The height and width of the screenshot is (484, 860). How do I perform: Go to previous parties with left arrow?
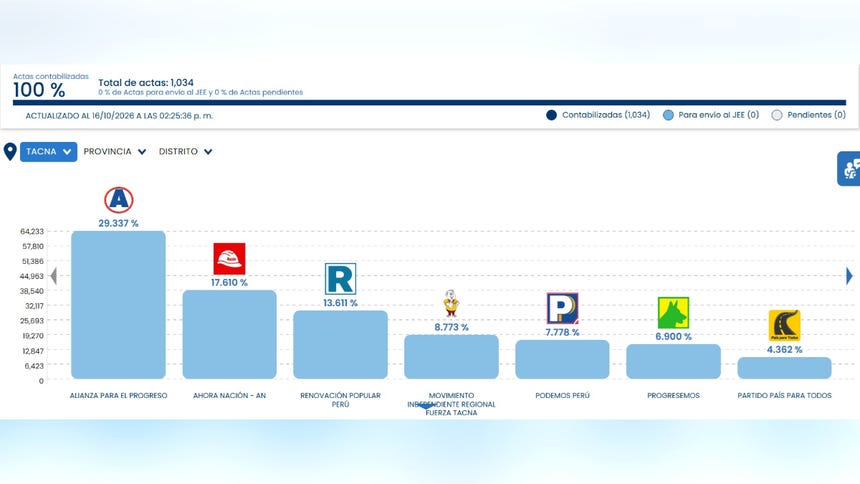click(54, 275)
